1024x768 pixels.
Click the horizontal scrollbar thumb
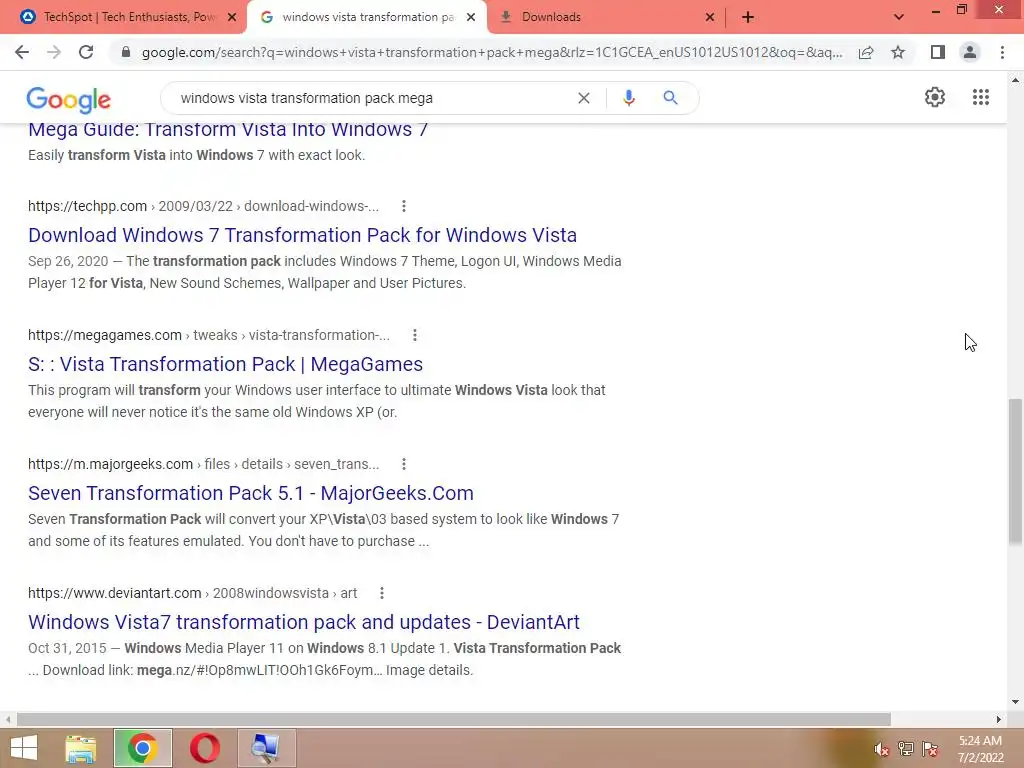pos(454,719)
